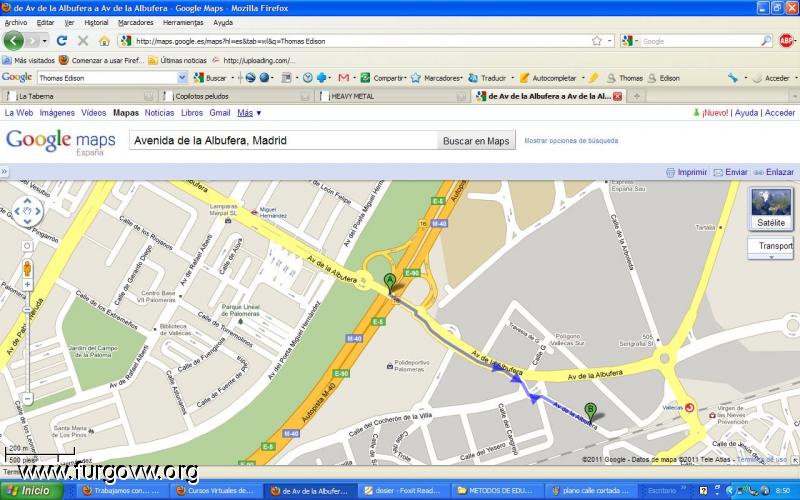Open the Firefox home page icon

pos(104,41)
